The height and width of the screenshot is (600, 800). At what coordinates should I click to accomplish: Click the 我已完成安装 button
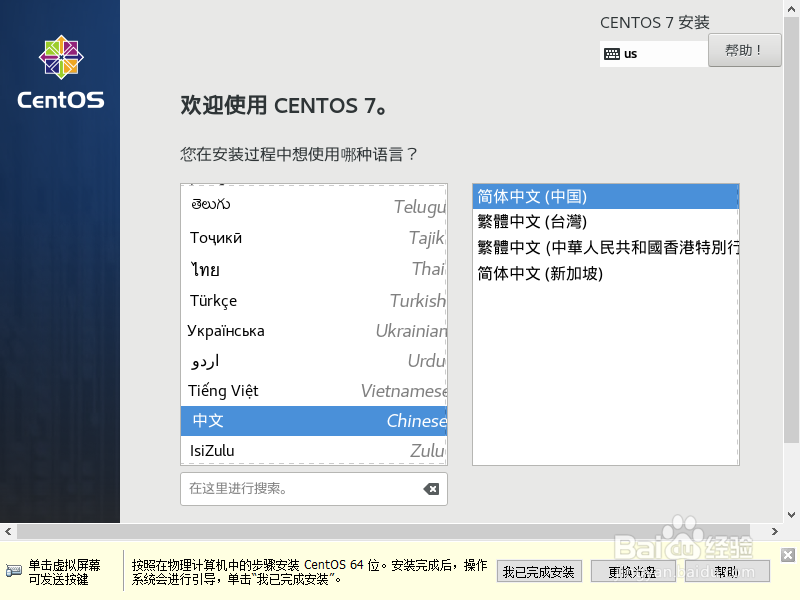point(539,571)
